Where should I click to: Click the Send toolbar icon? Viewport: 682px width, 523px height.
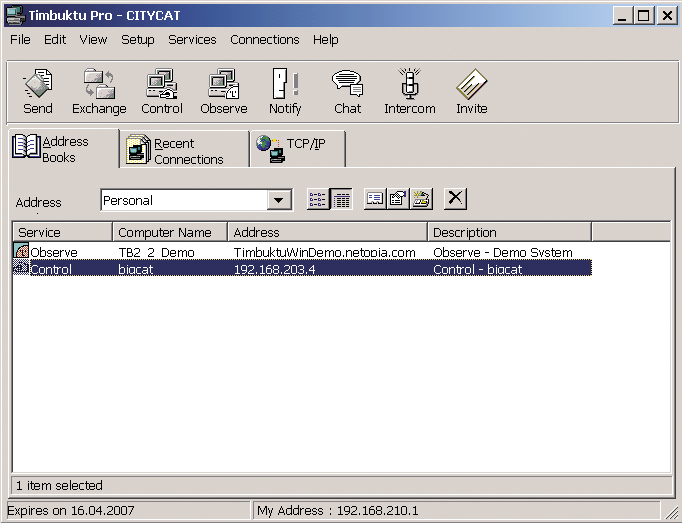(38, 92)
